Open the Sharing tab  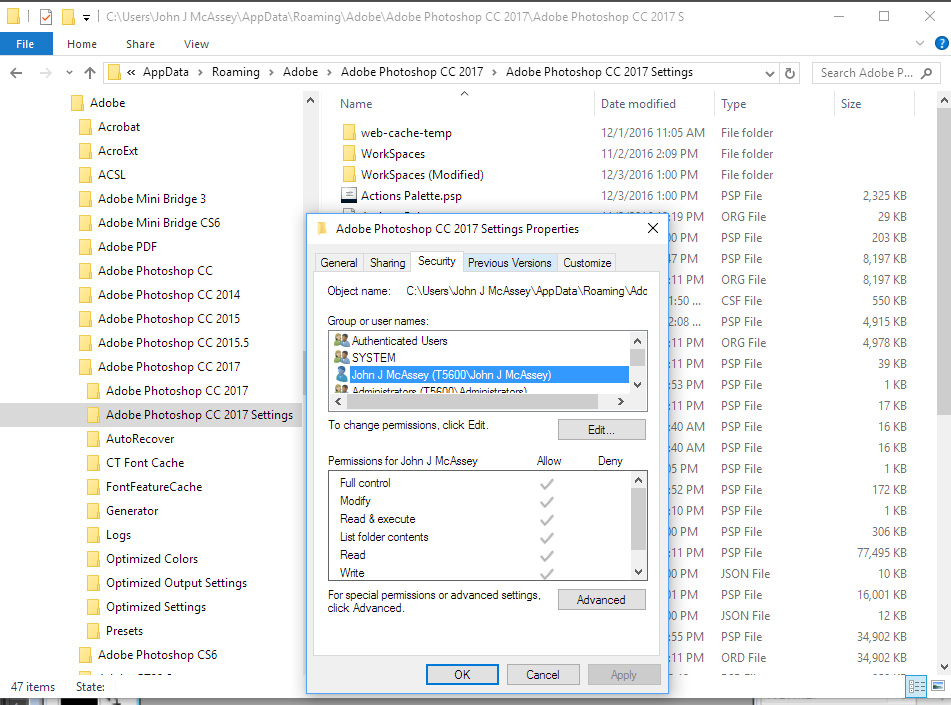[387, 263]
